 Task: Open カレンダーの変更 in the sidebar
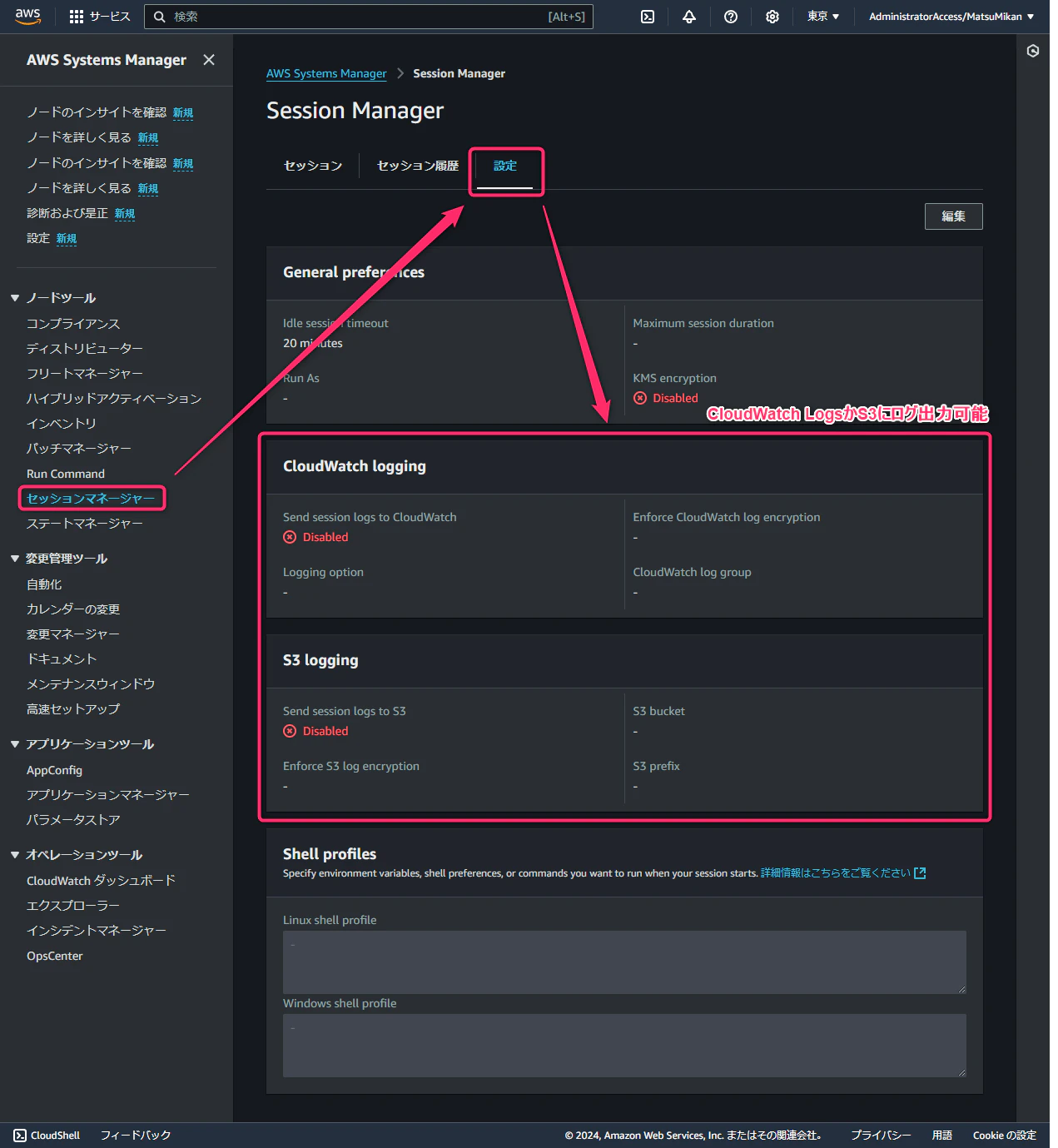point(73,609)
